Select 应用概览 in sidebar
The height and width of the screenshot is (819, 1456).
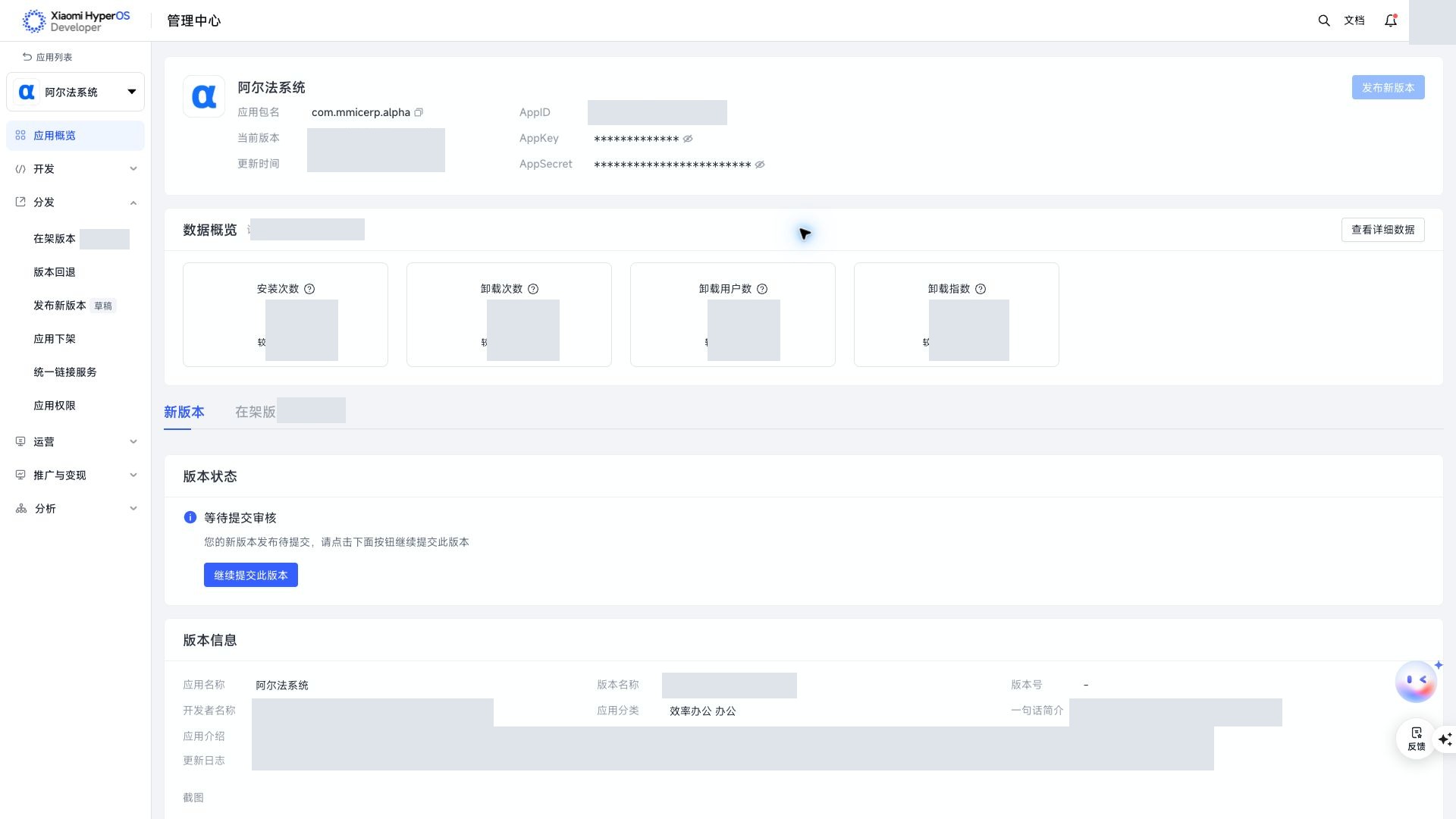click(x=75, y=136)
